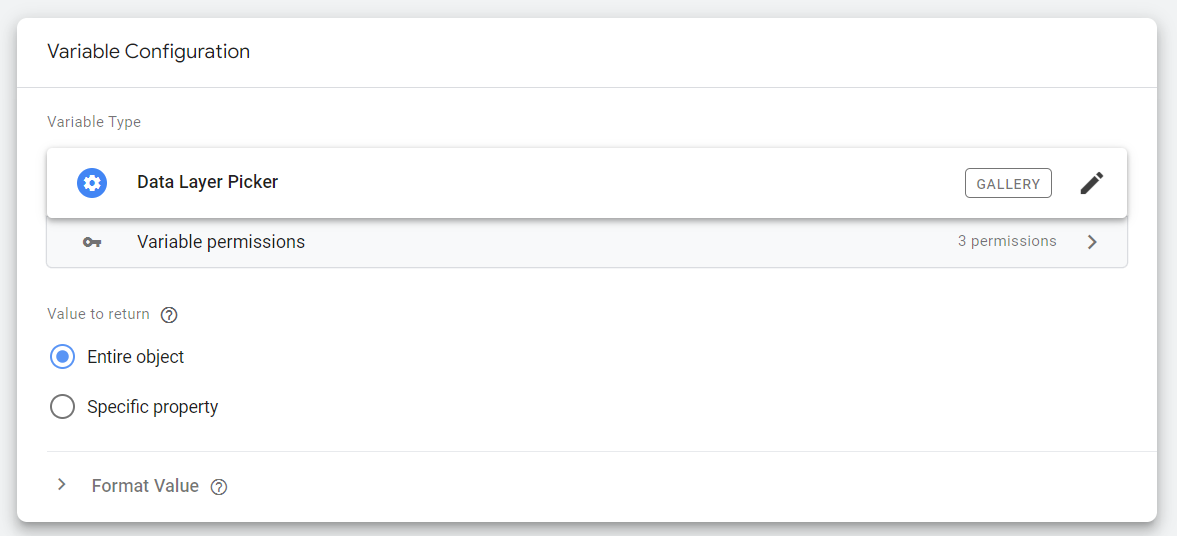Click the Entire object option label
1177x536 pixels.
(136, 357)
